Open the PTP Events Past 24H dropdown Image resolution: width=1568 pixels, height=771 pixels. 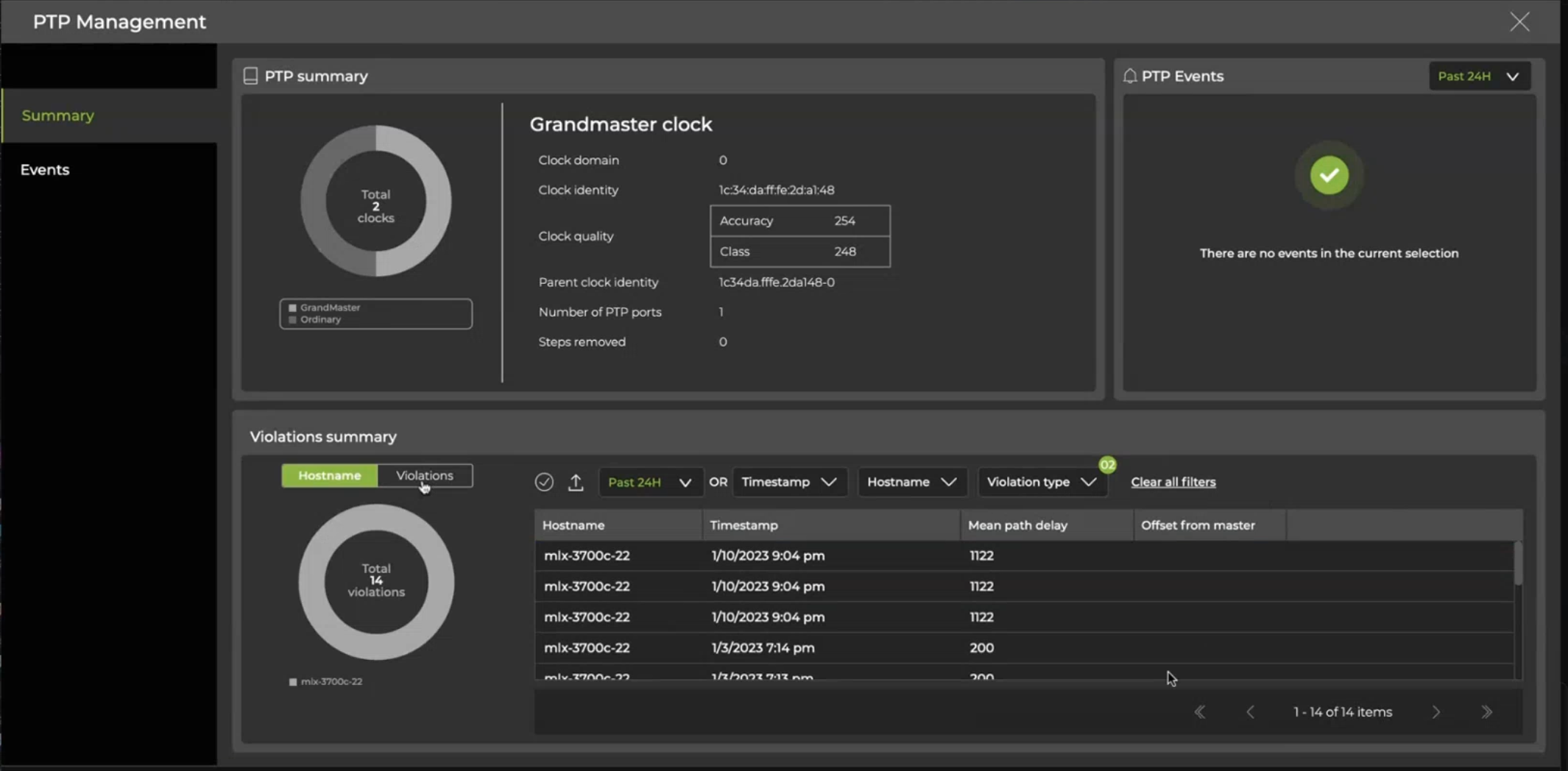click(1479, 76)
